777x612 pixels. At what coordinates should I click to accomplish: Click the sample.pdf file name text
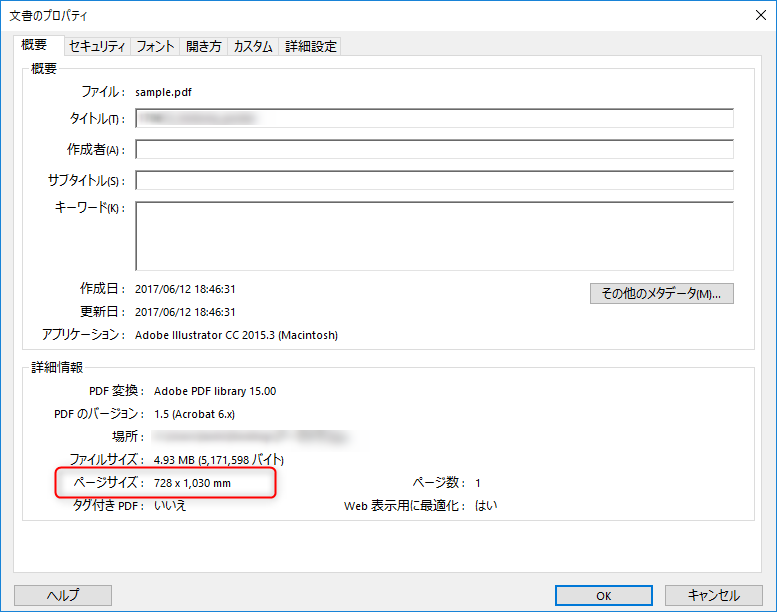pos(163,92)
